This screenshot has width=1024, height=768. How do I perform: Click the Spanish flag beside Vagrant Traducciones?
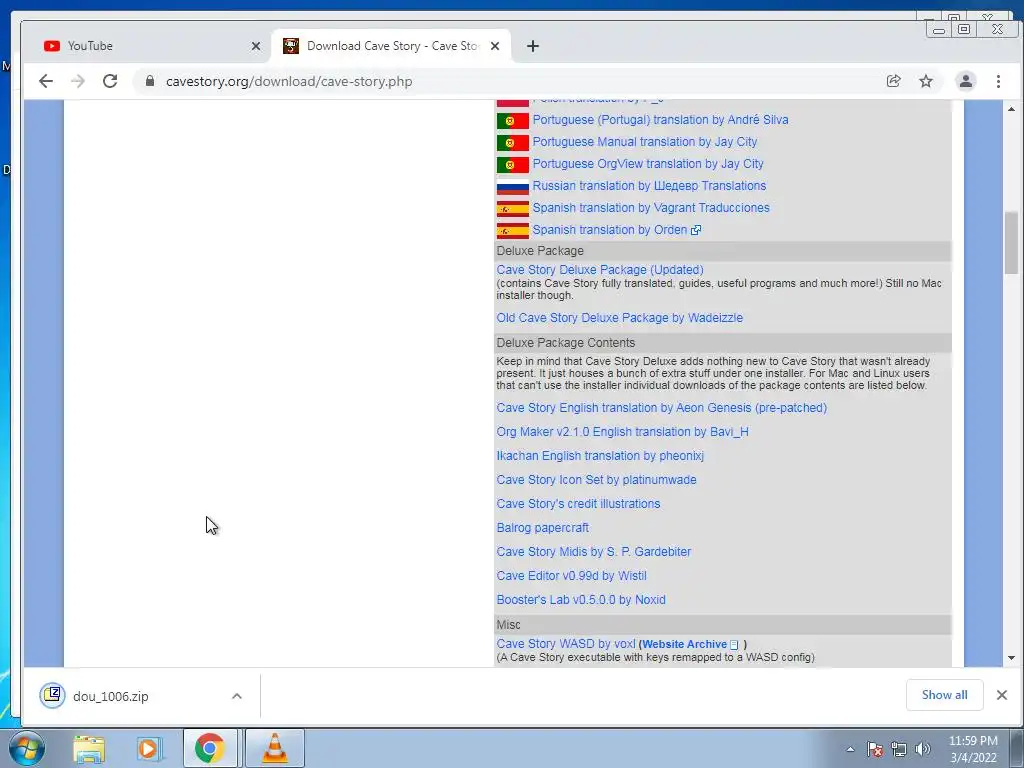coord(513,209)
